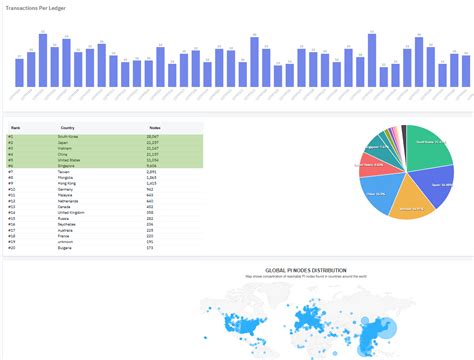
Task: Select the Nodes column header
Action: point(155,128)
